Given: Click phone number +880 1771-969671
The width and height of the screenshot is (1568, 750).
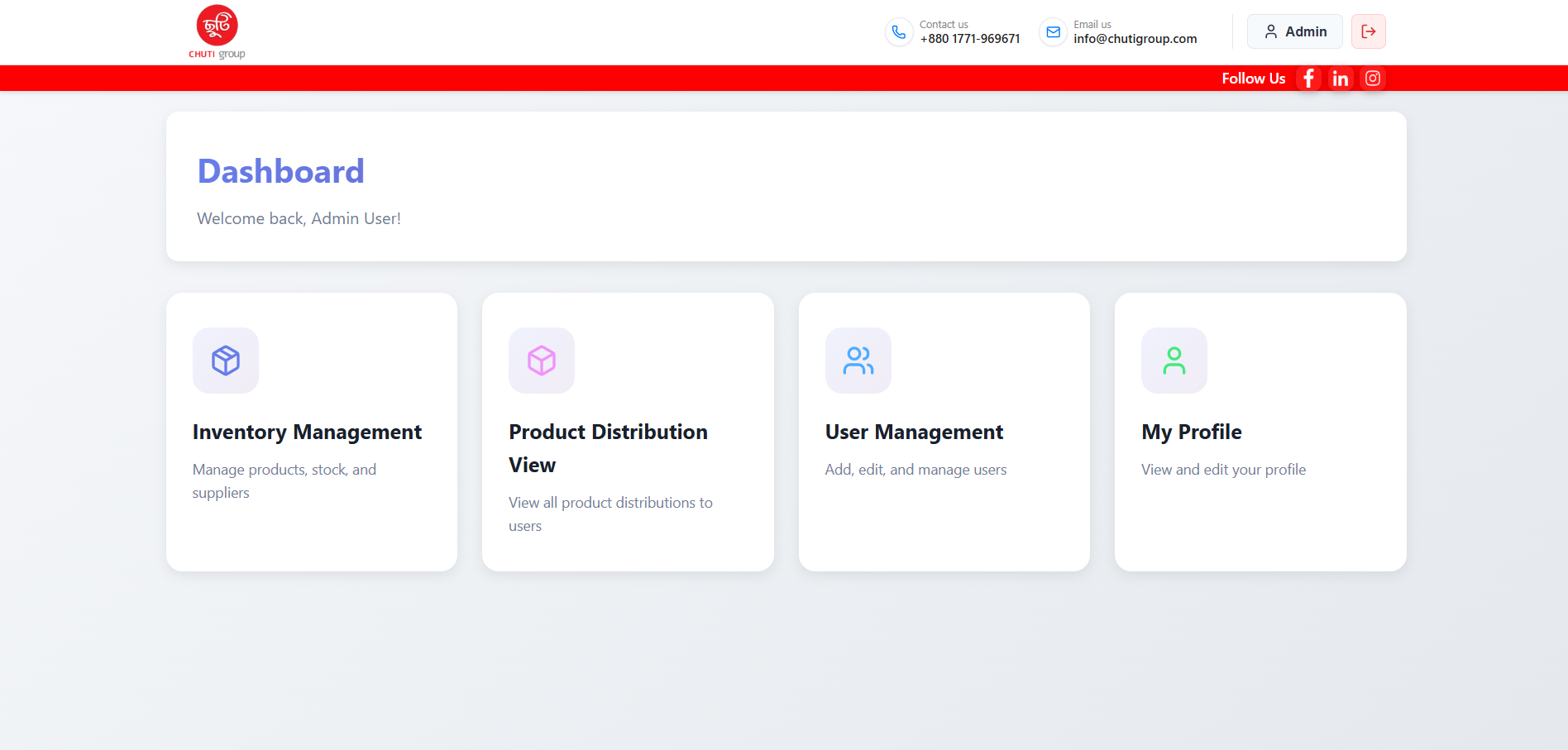Looking at the screenshot, I should [x=970, y=39].
